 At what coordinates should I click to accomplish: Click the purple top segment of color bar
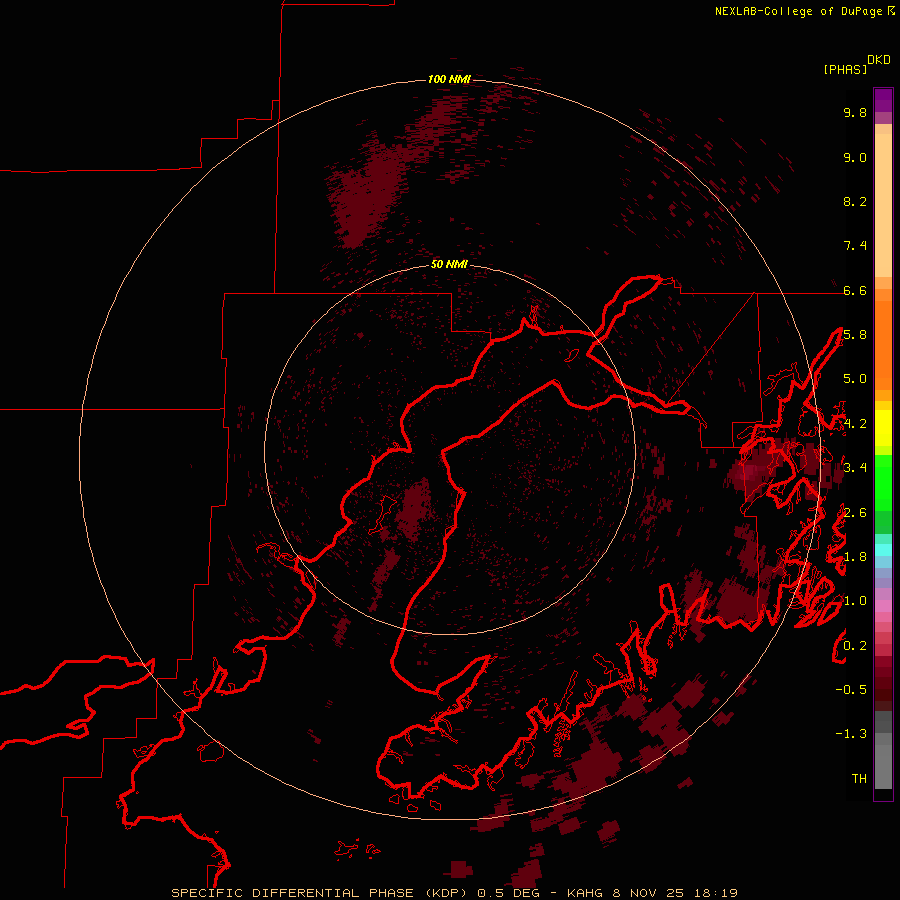883,100
